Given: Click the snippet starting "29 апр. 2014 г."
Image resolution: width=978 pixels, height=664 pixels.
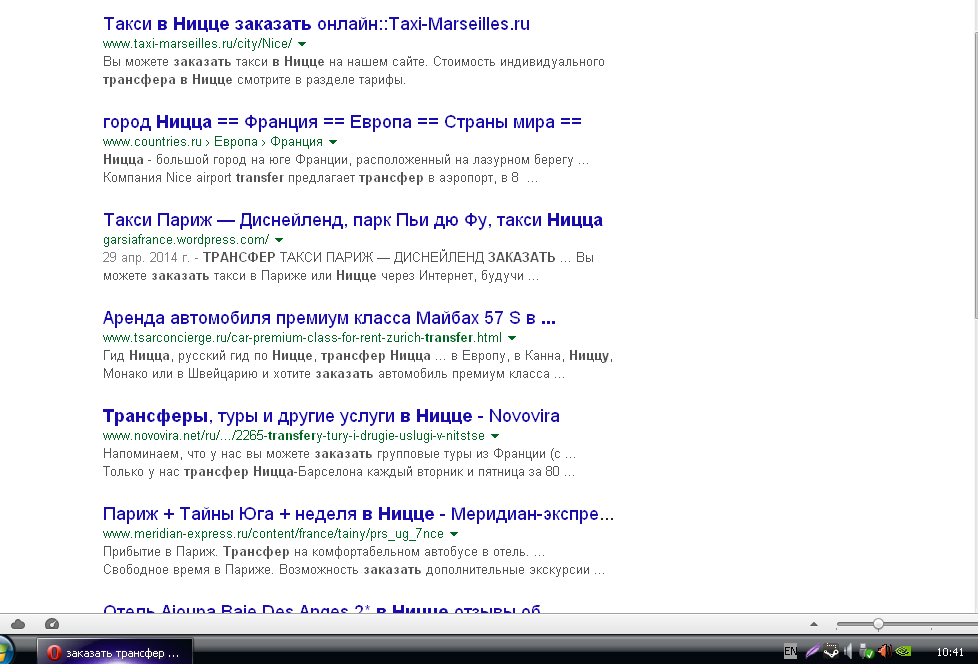Looking at the screenshot, I should click(348, 266).
